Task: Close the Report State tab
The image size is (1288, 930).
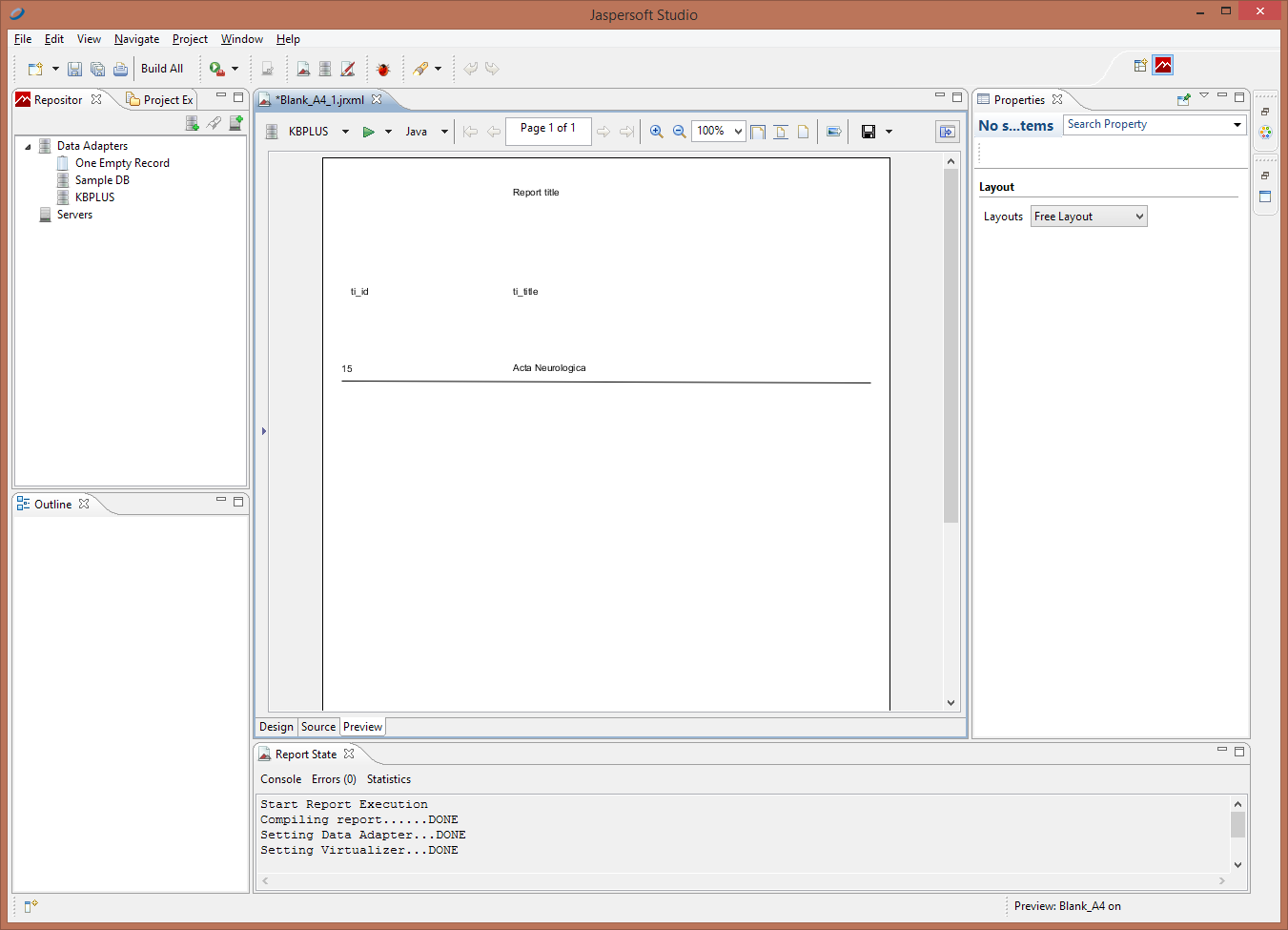Action: tap(349, 754)
